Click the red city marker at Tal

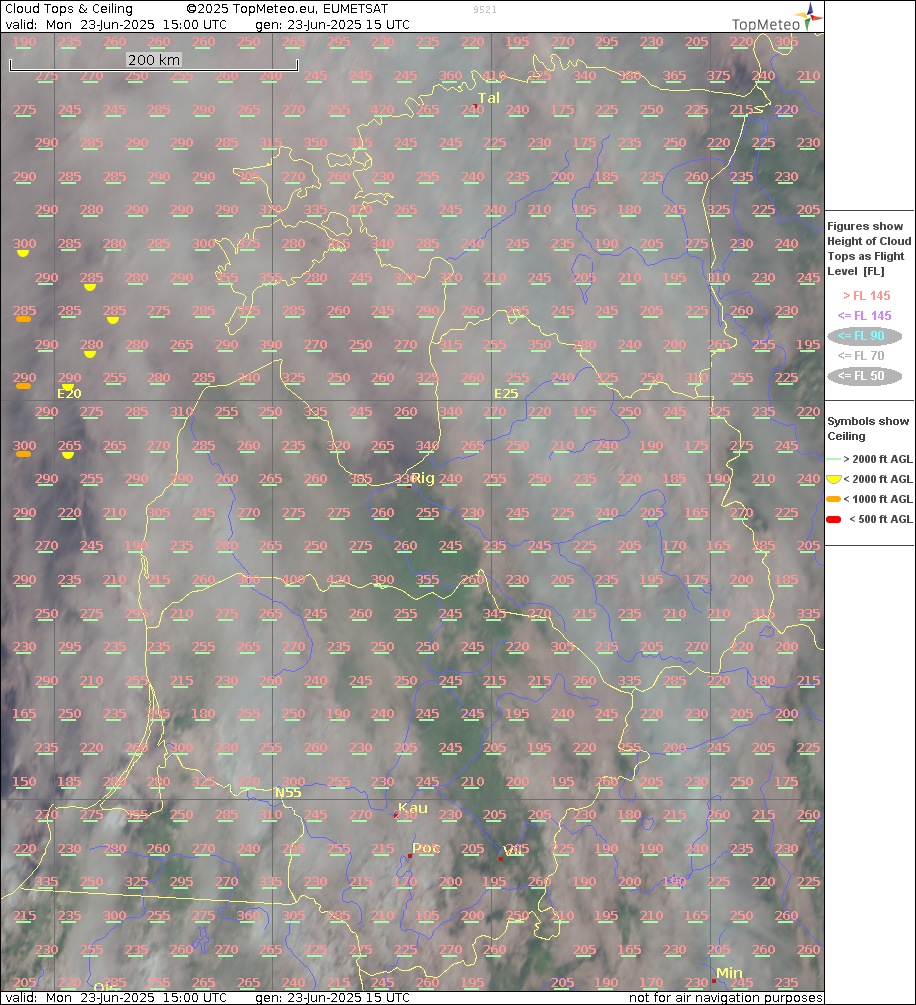tap(475, 106)
